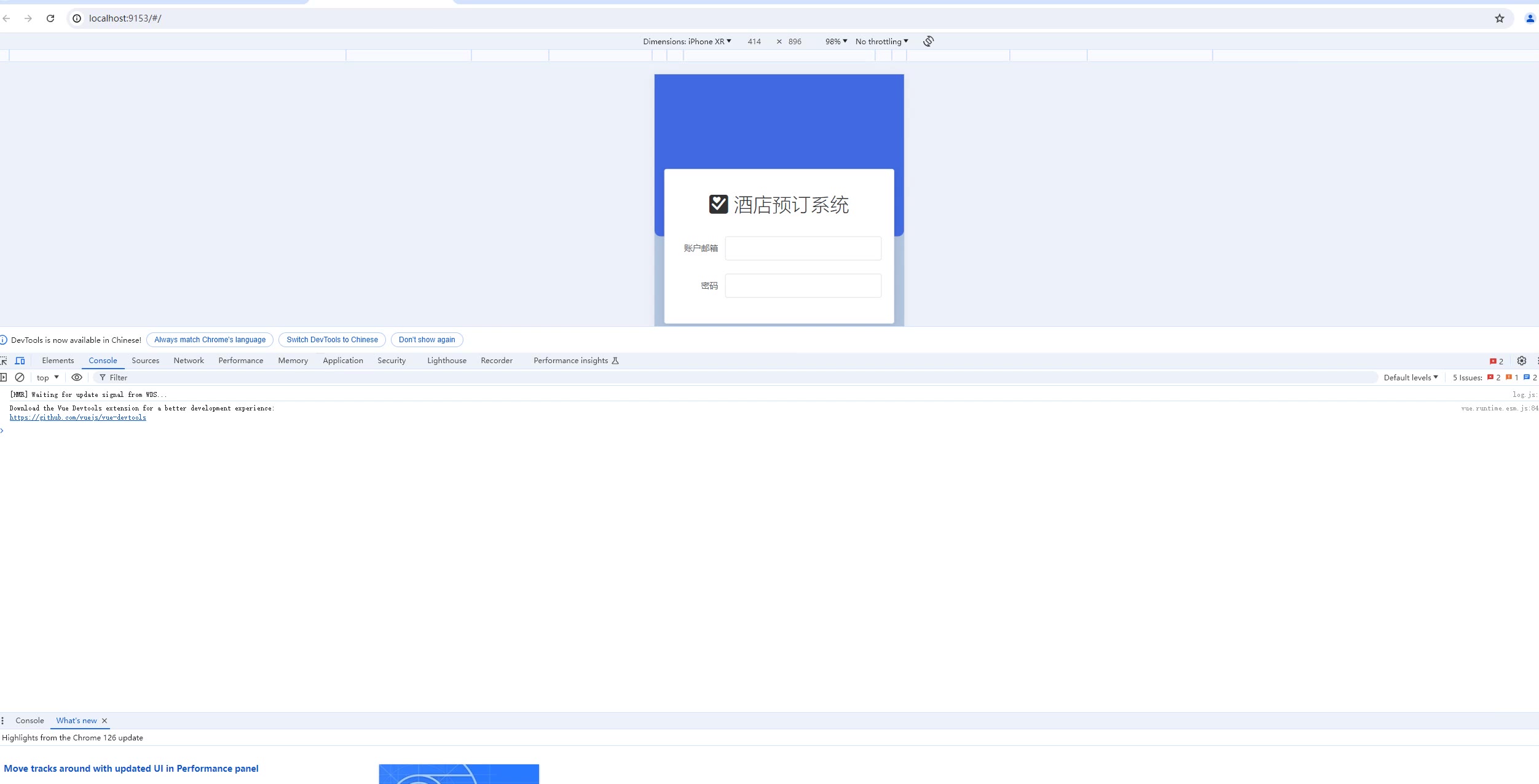The height and width of the screenshot is (784, 1539).
Task: Click the 5 Issues counter
Action: [x=1494, y=377]
